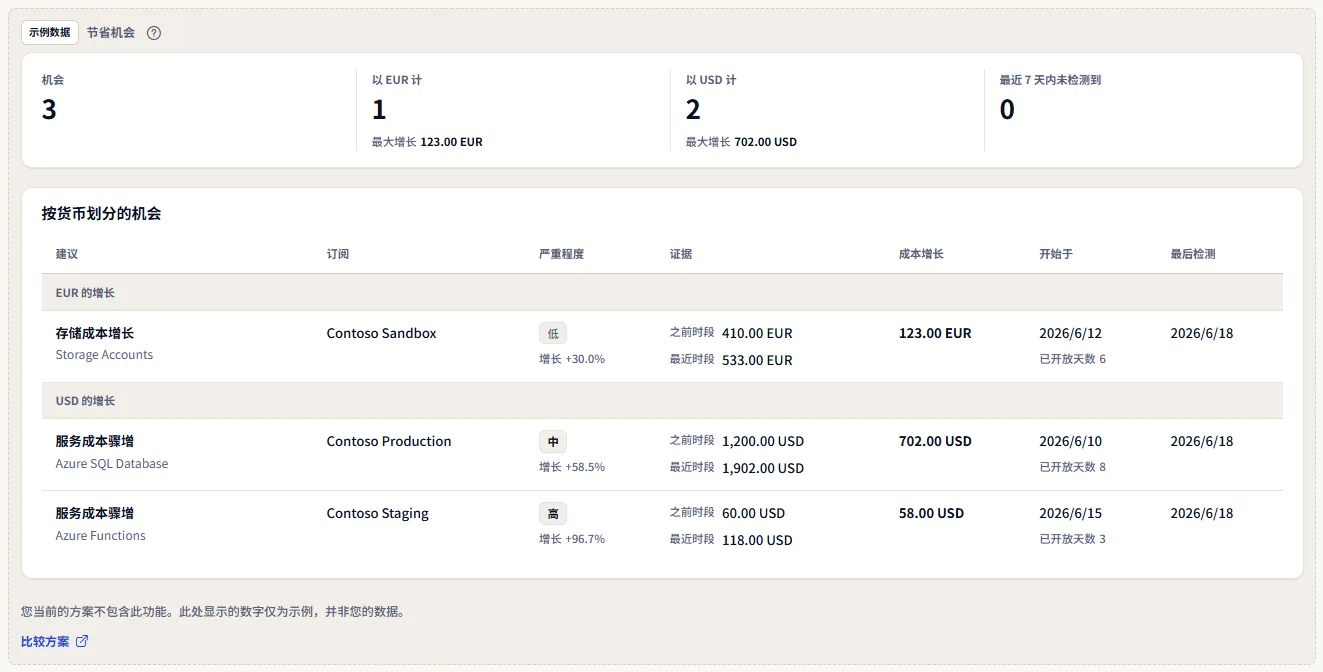Click Storage Accounts service name
The image size is (1323, 672).
coord(104,355)
